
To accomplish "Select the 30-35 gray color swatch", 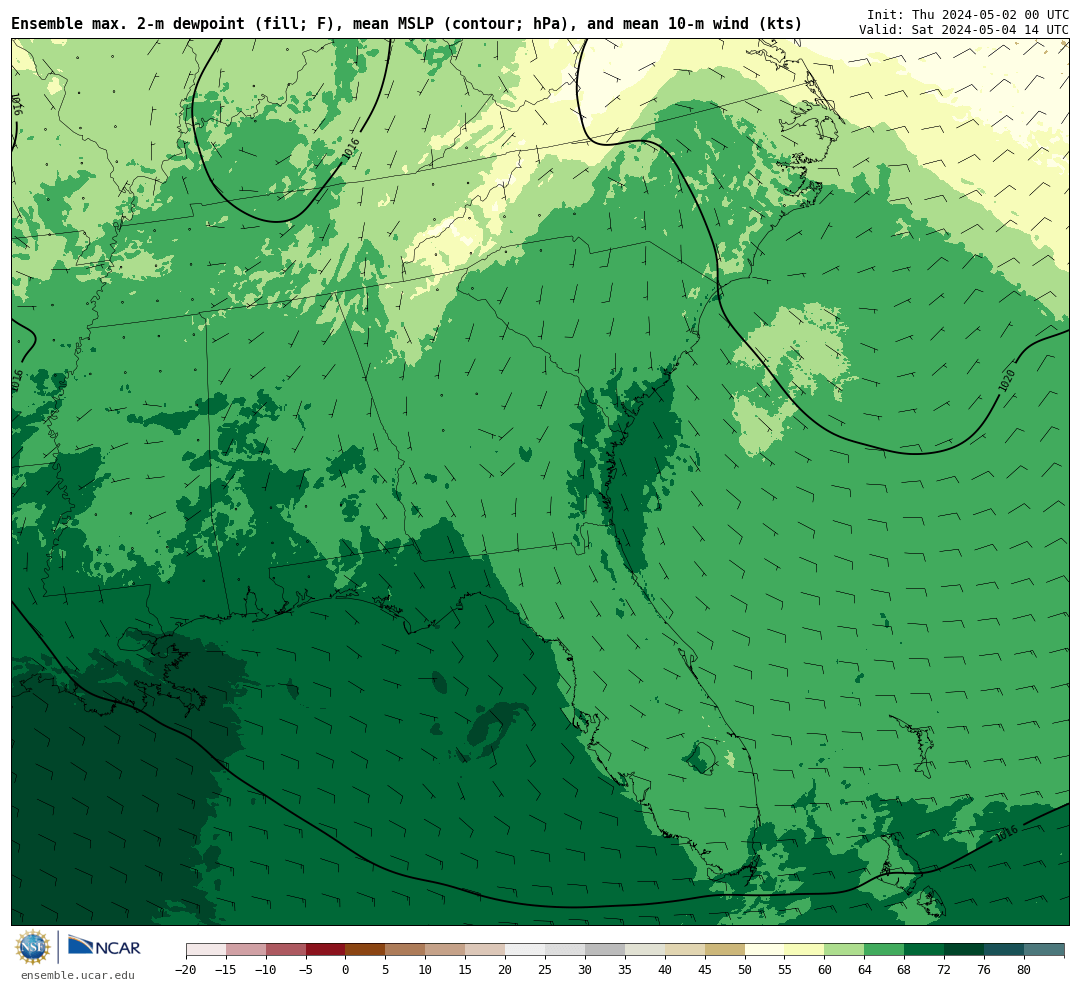I will pos(604,950).
